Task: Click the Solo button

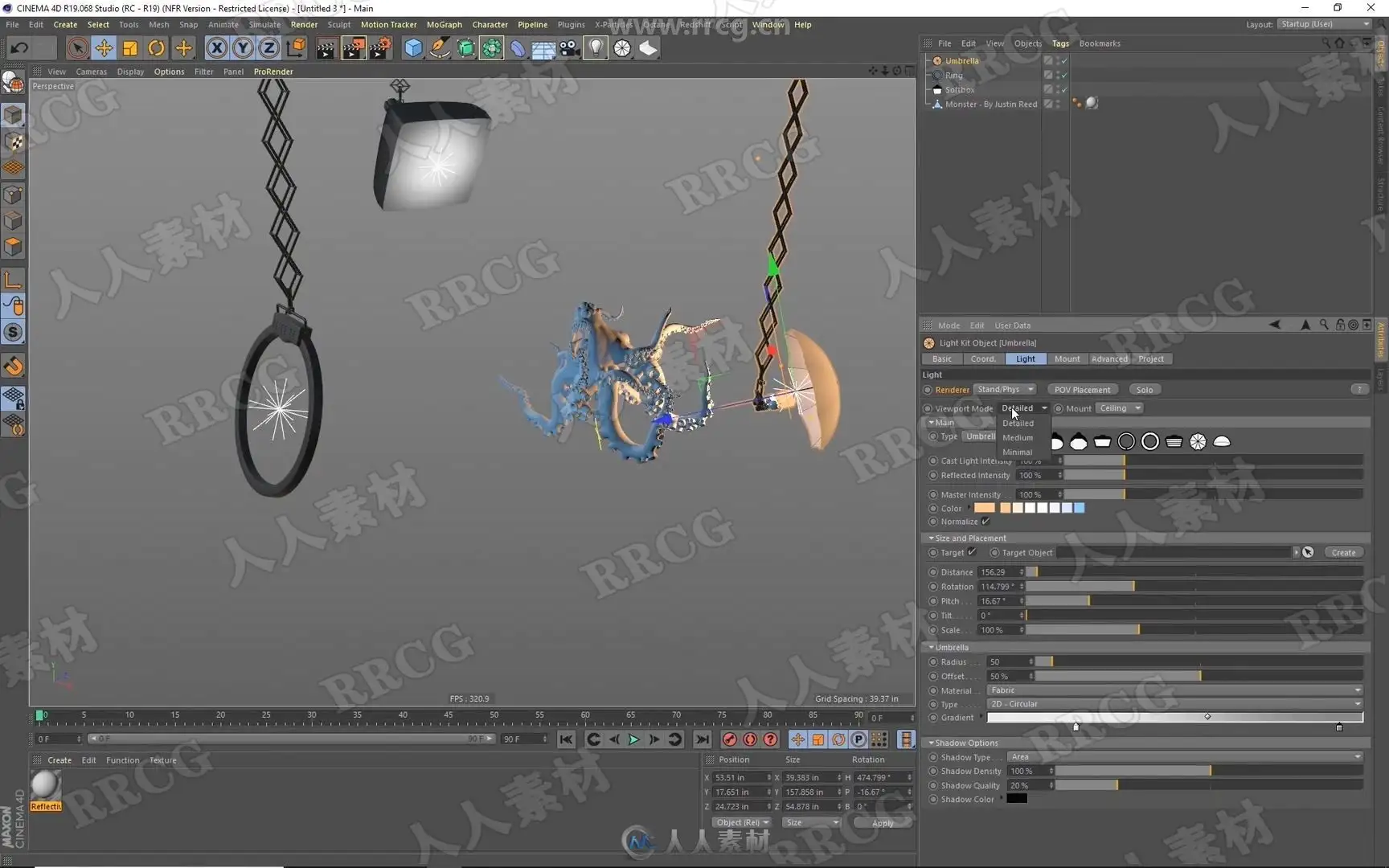Action: [x=1145, y=390]
